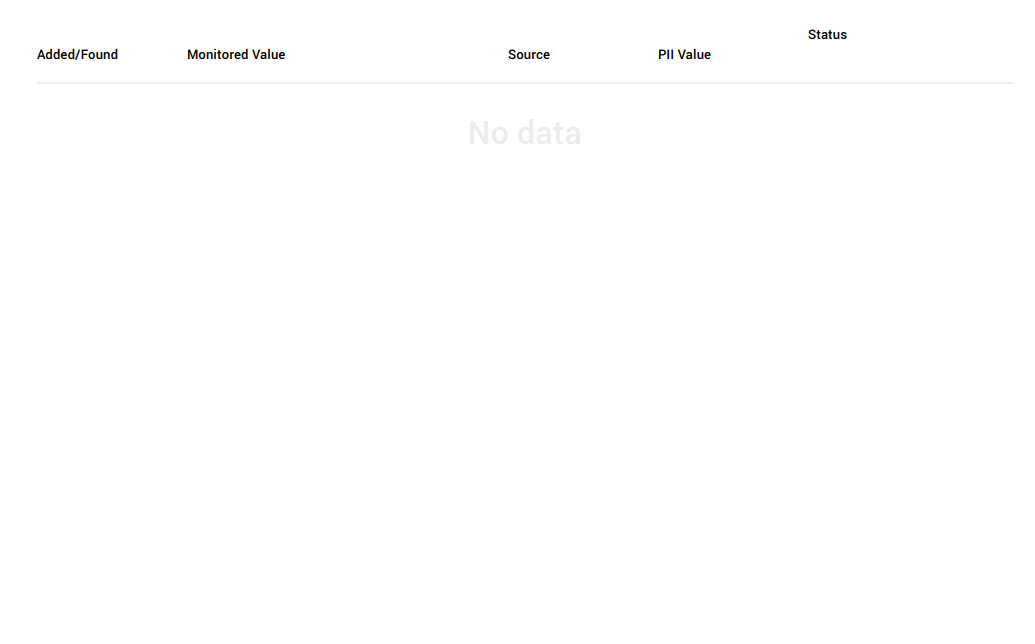Sort the table by Status
The height and width of the screenshot is (644, 1035).
coord(827,35)
